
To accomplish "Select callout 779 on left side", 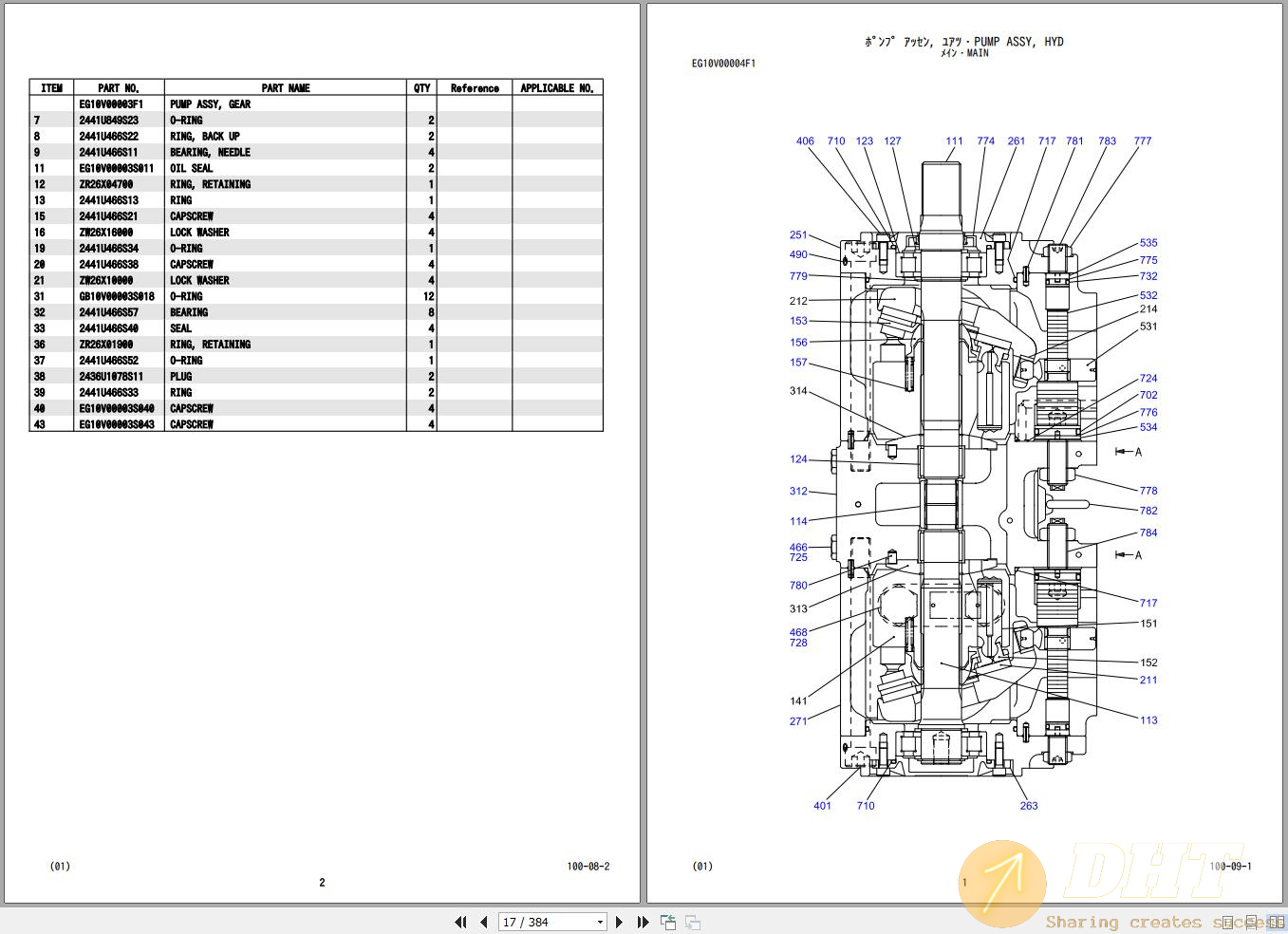I will click(798, 276).
